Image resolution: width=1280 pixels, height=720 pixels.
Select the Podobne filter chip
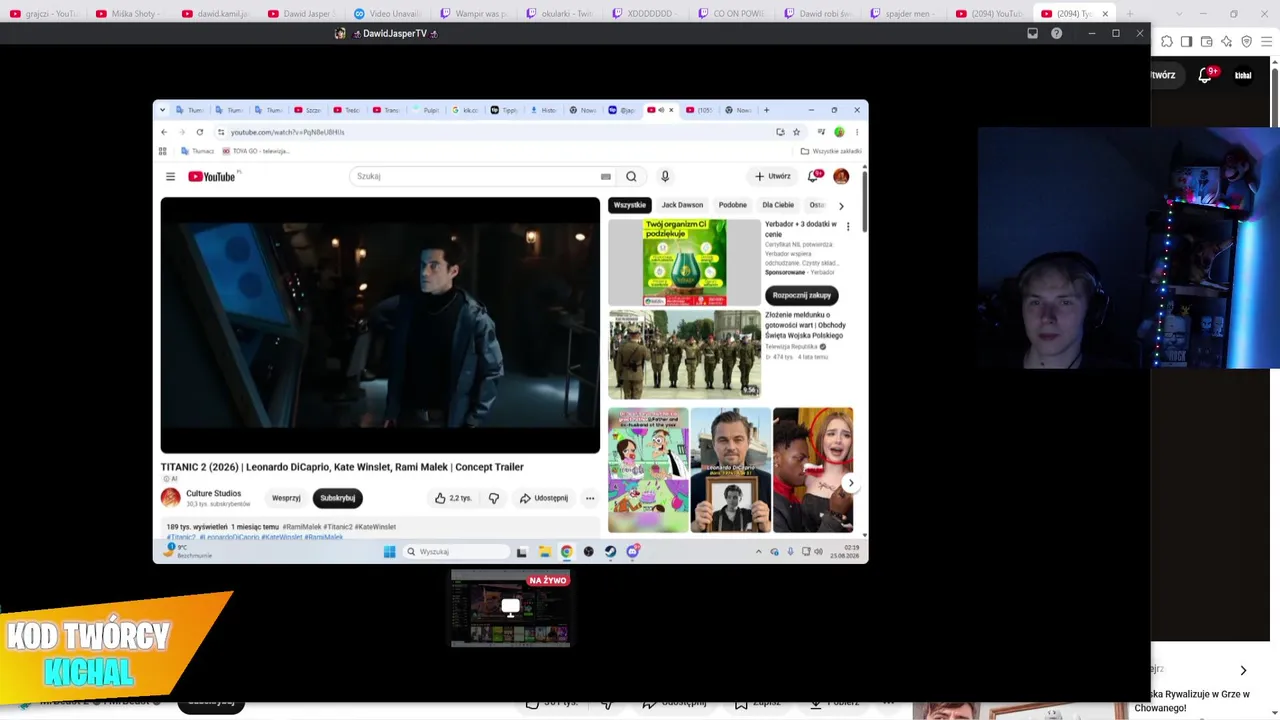click(732, 205)
